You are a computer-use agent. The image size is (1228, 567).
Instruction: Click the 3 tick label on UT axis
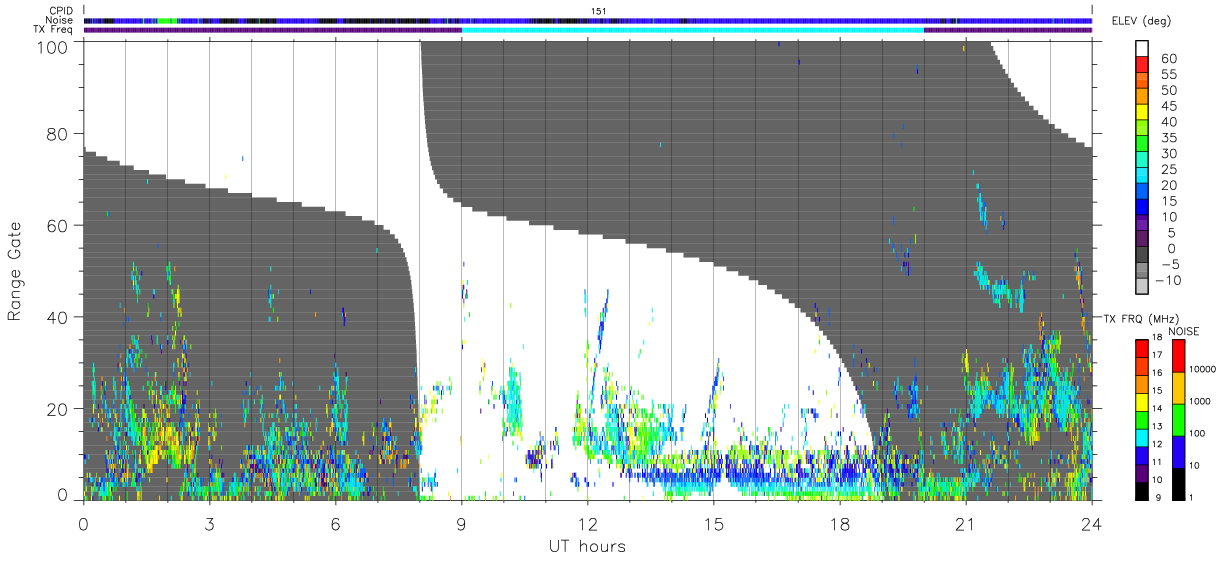(209, 523)
